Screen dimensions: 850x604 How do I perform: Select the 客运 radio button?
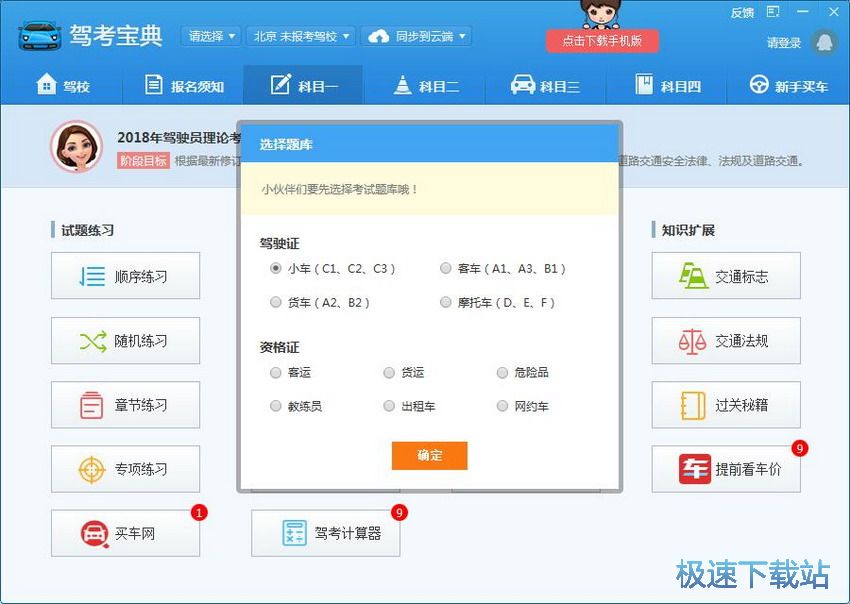(x=275, y=372)
